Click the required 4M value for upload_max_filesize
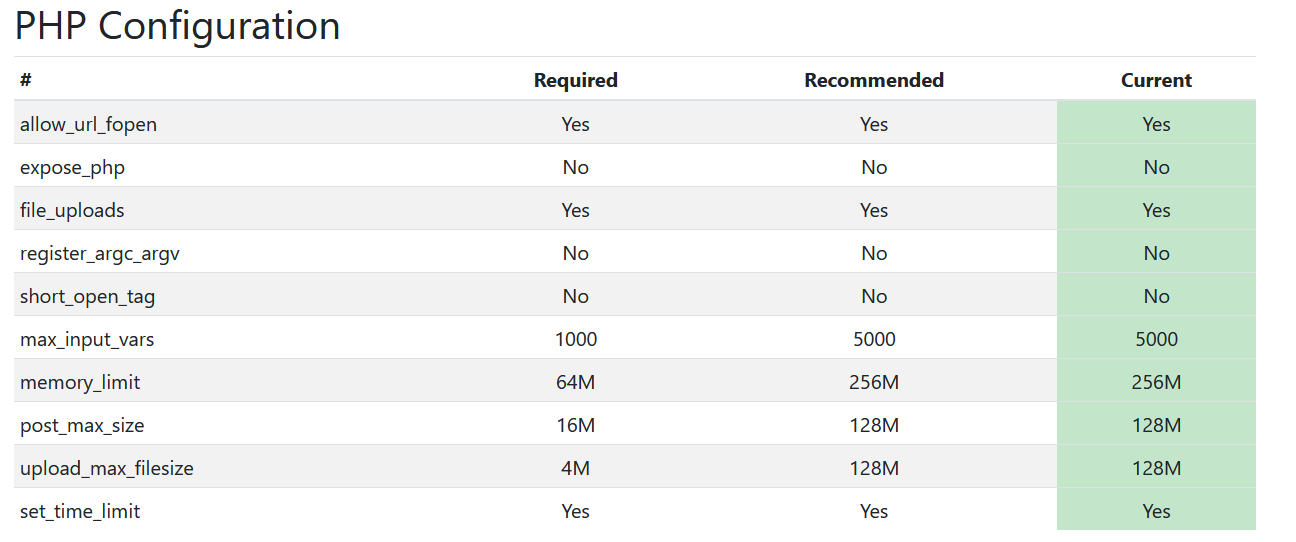 pos(575,468)
